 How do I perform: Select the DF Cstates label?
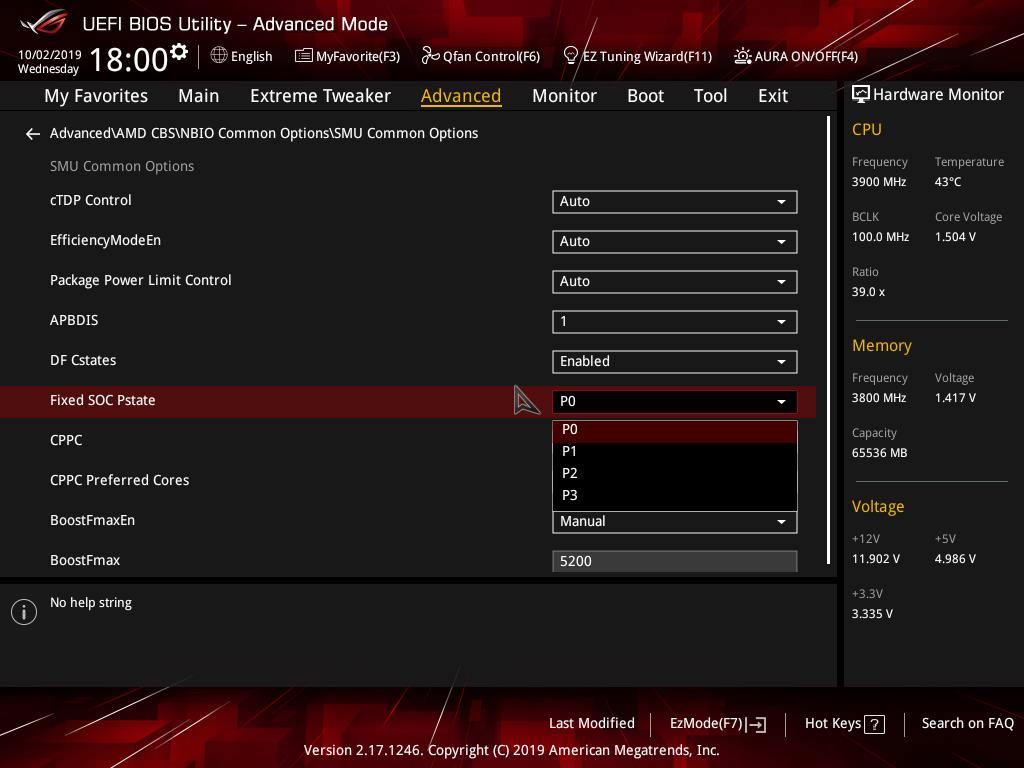tap(83, 360)
